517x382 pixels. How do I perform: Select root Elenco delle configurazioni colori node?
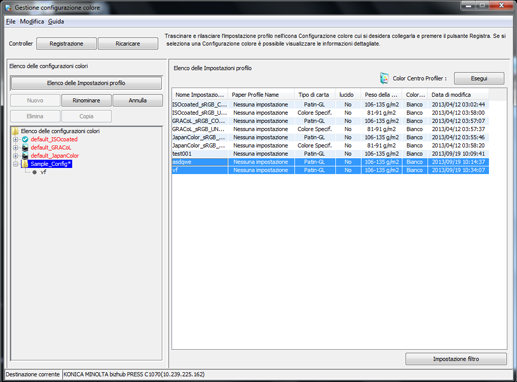tap(60, 131)
